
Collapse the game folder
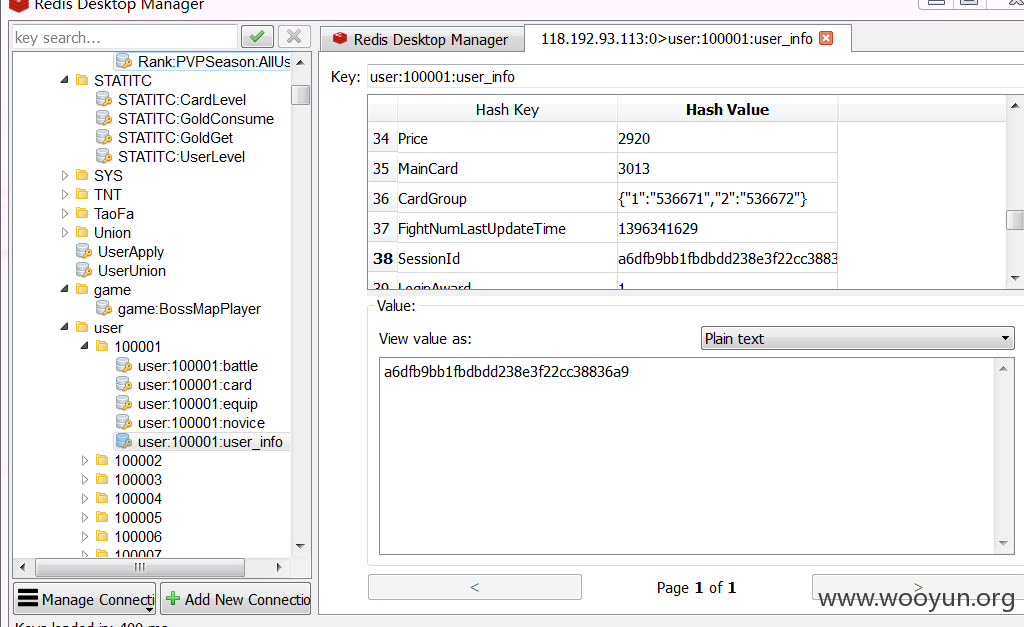coord(65,289)
